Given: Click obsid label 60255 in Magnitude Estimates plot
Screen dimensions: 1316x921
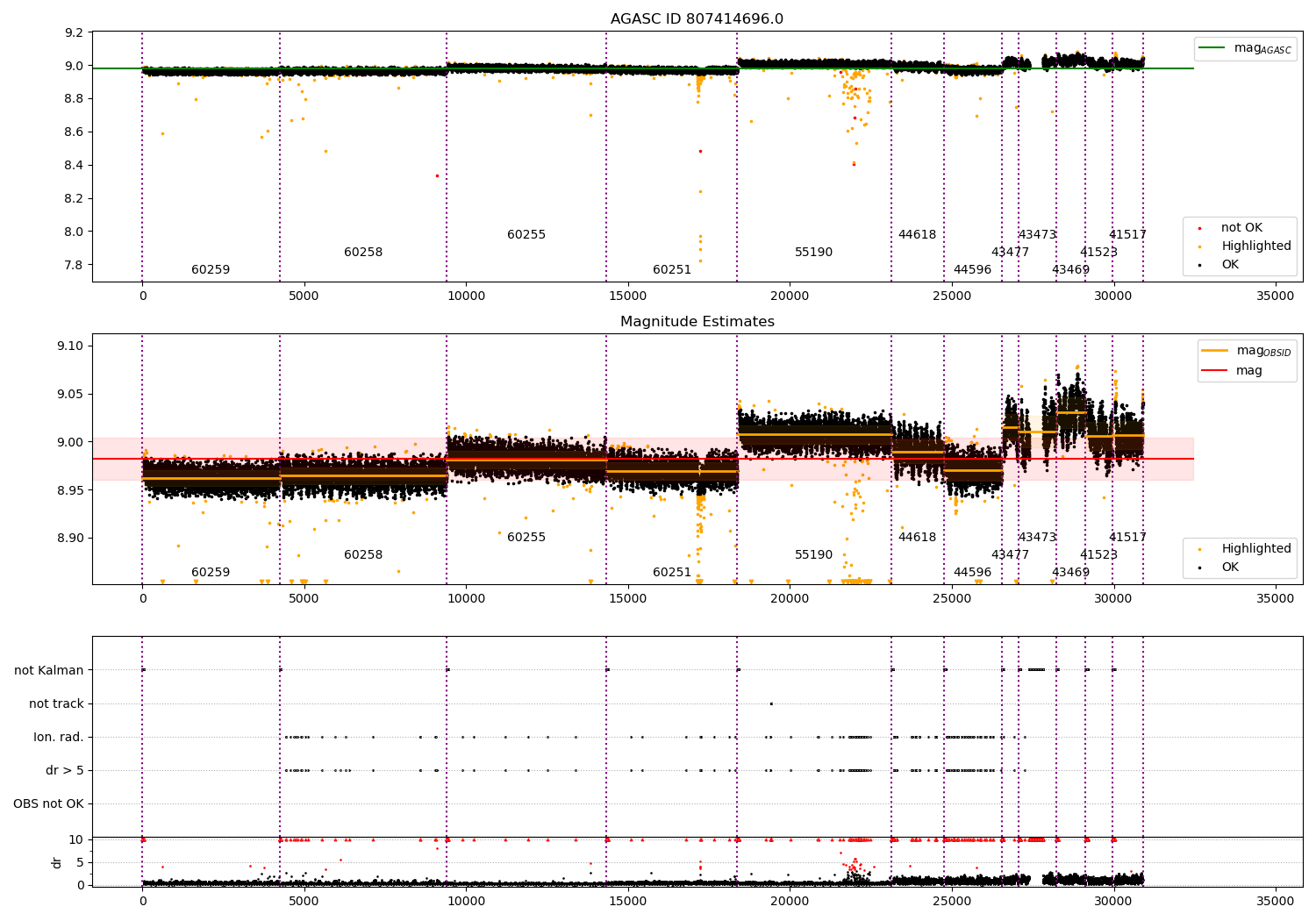Looking at the screenshot, I should 526,538.
